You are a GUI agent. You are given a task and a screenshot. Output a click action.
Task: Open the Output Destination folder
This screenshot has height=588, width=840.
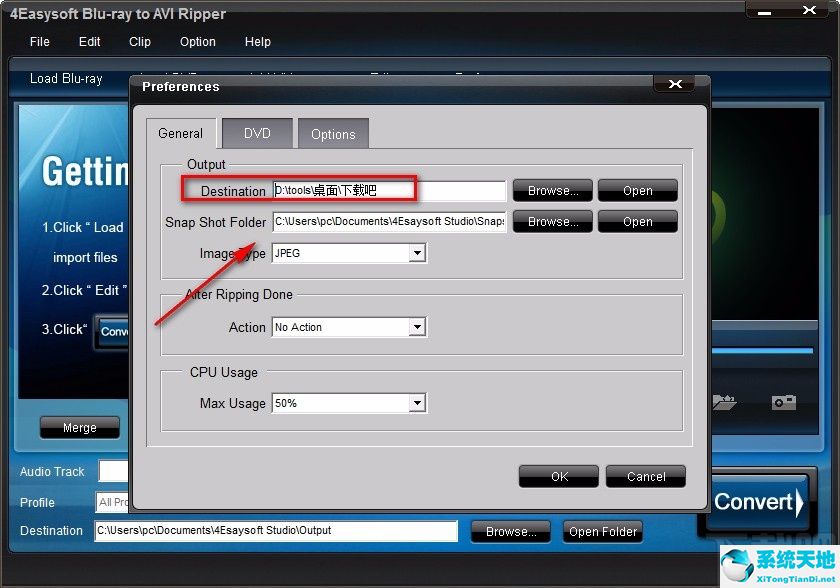click(638, 191)
